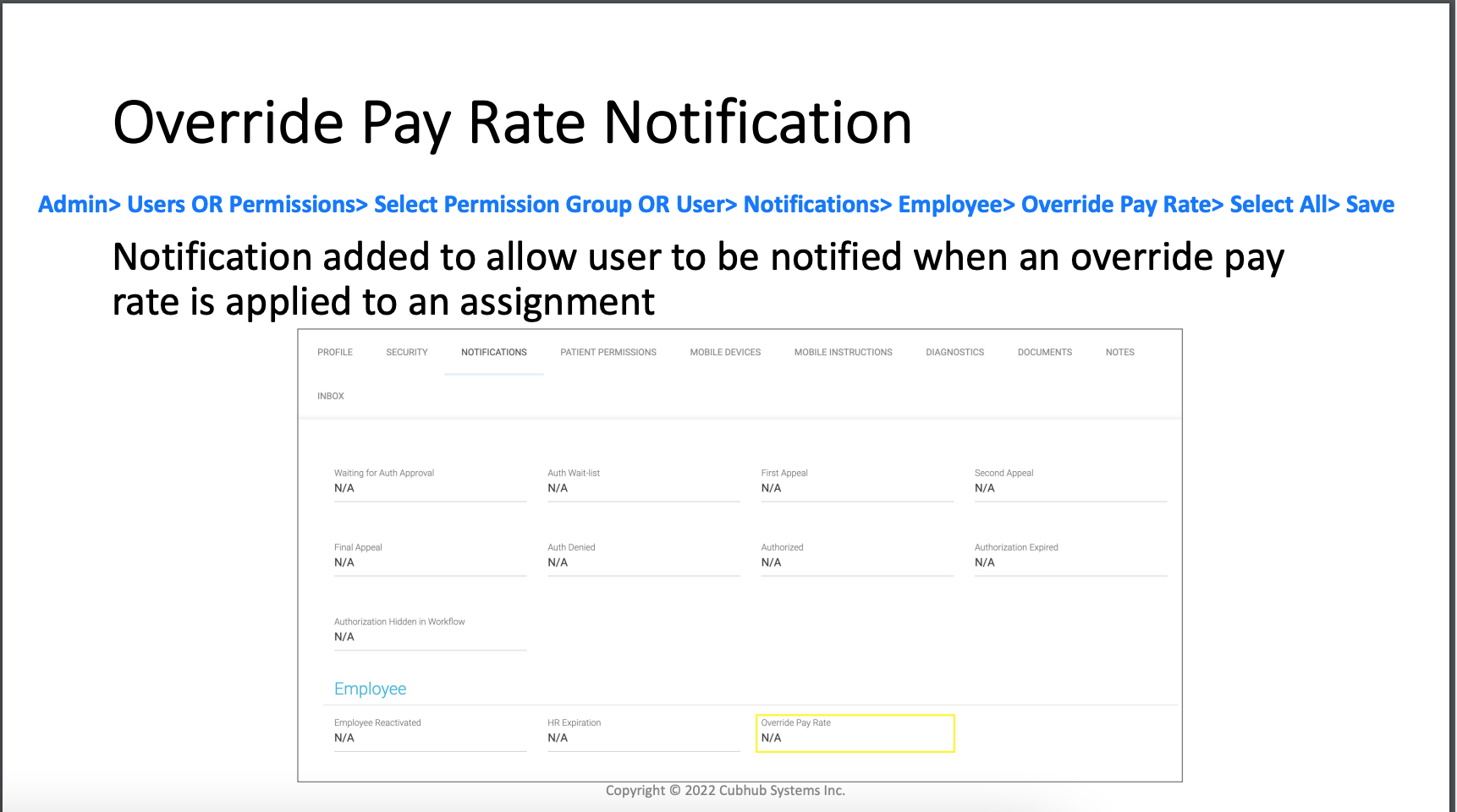
Task: Open the HR Expiration dropdown
Action: (x=643, y=734)
